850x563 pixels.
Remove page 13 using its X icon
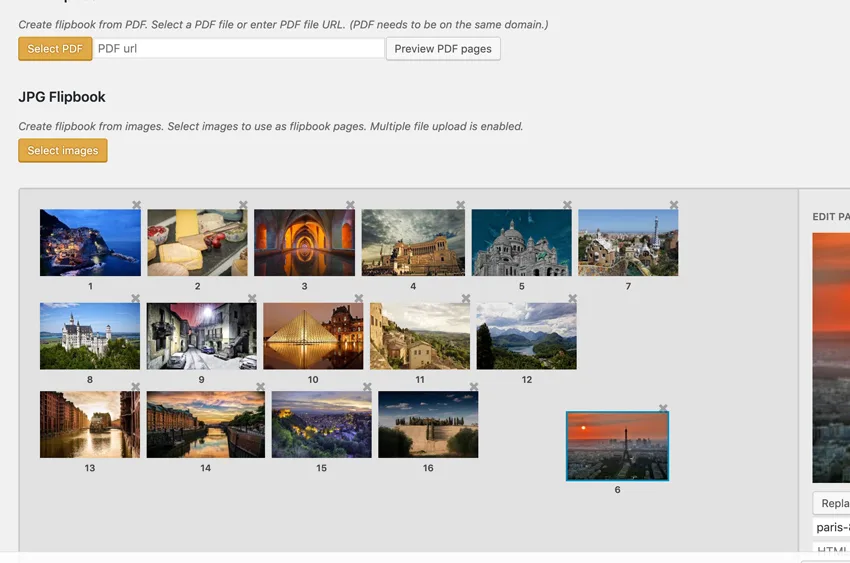(136, 386)
